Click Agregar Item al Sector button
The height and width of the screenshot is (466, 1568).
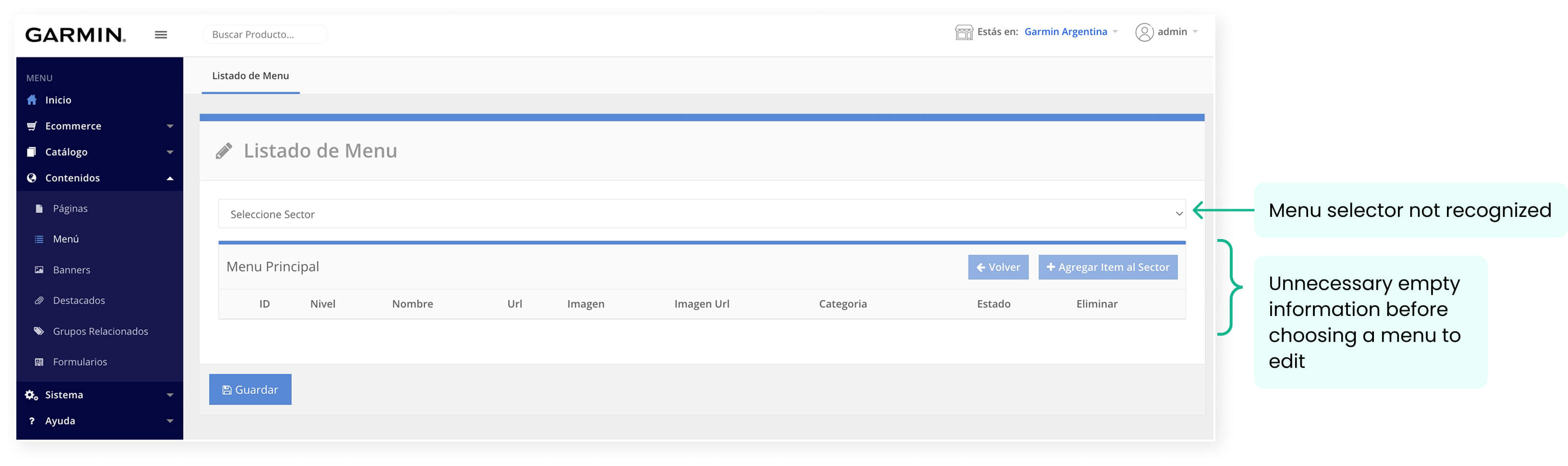coord(1107,267)
